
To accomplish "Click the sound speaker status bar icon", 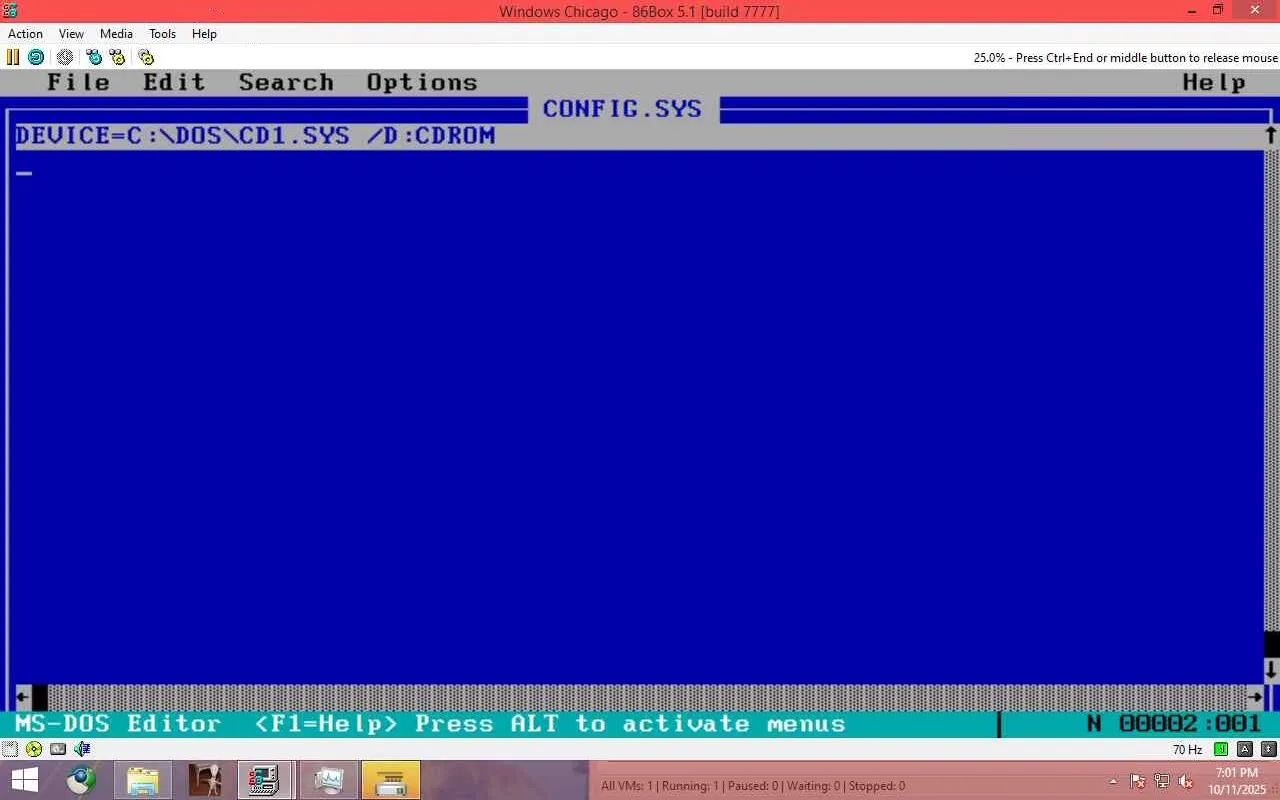I will (82, 749).
